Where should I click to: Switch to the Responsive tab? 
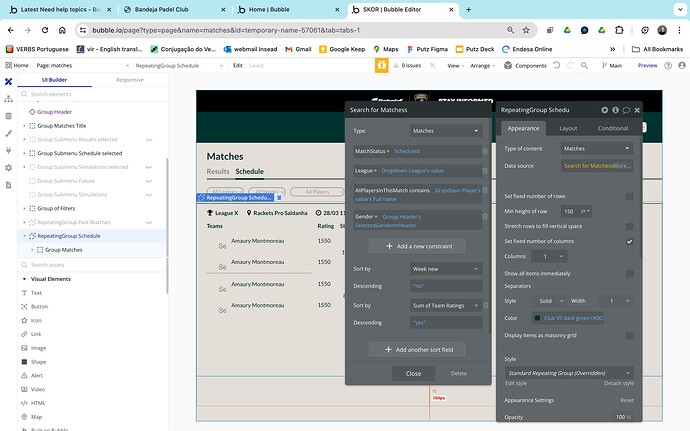[x=130, y=80]
